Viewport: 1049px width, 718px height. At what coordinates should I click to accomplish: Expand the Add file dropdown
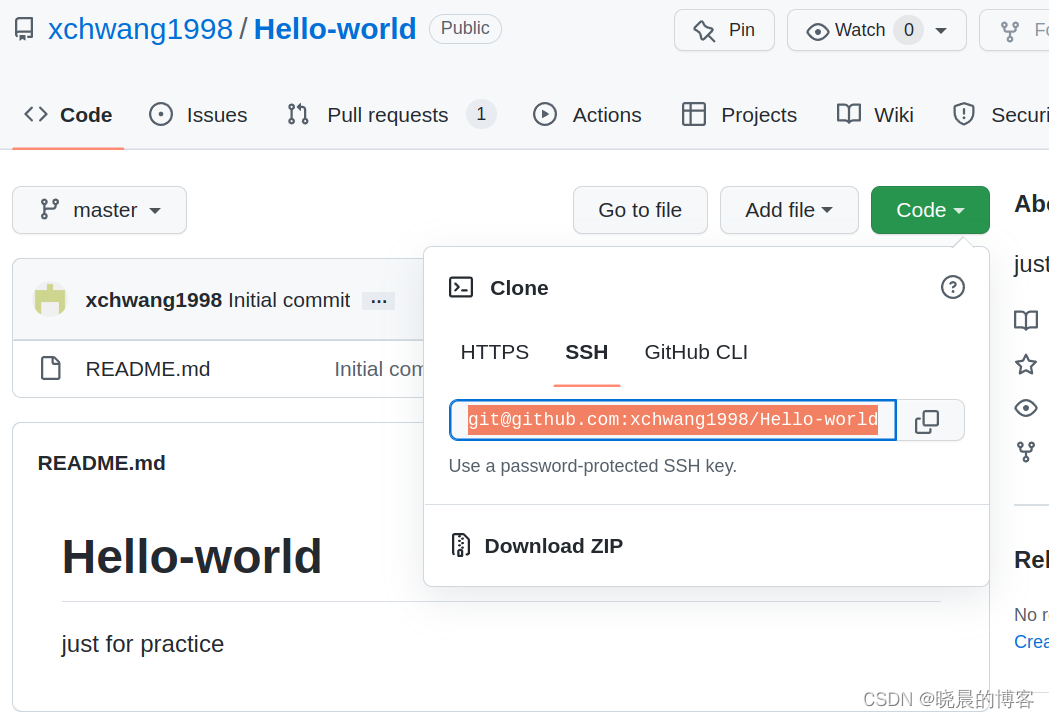tap(789, 210)
